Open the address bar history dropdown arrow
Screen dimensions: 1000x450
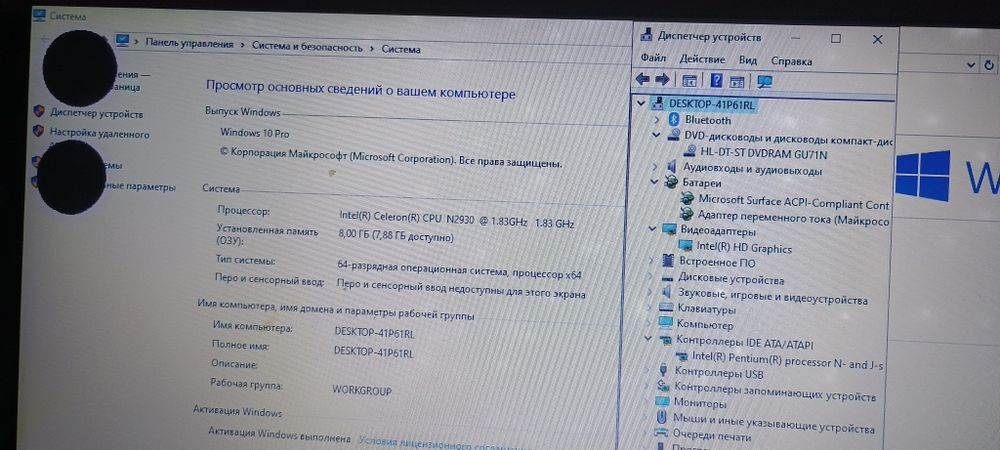(x=971, y=65)
